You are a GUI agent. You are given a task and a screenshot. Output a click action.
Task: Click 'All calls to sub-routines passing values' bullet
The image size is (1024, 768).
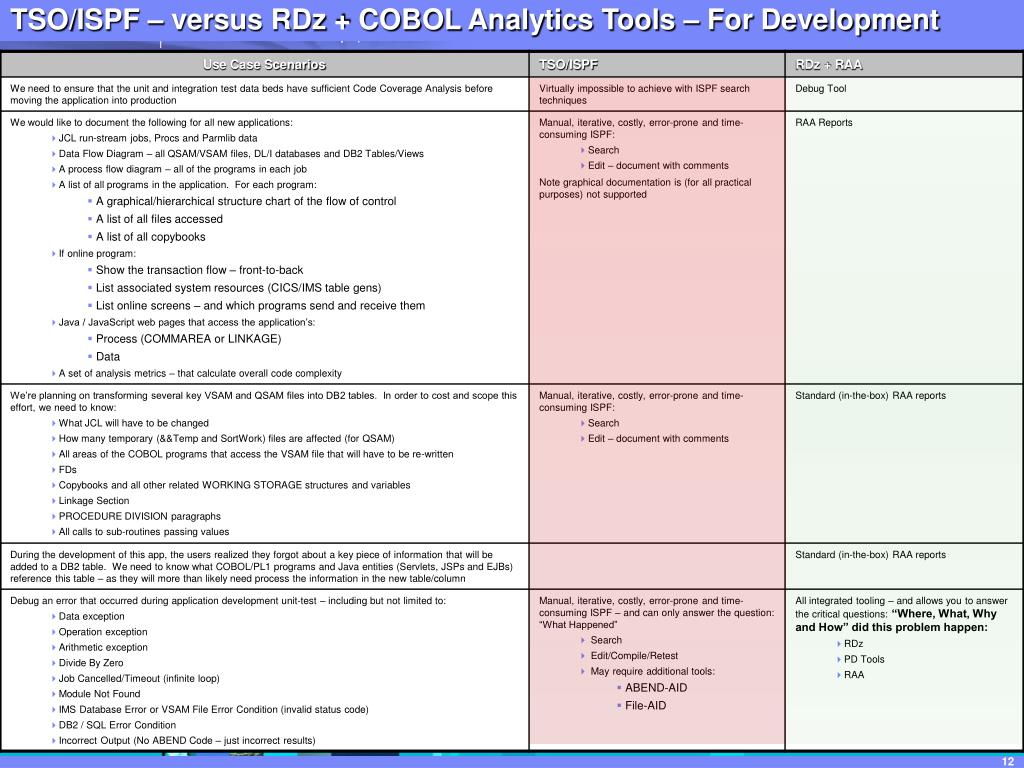click(x=144, y=532)
